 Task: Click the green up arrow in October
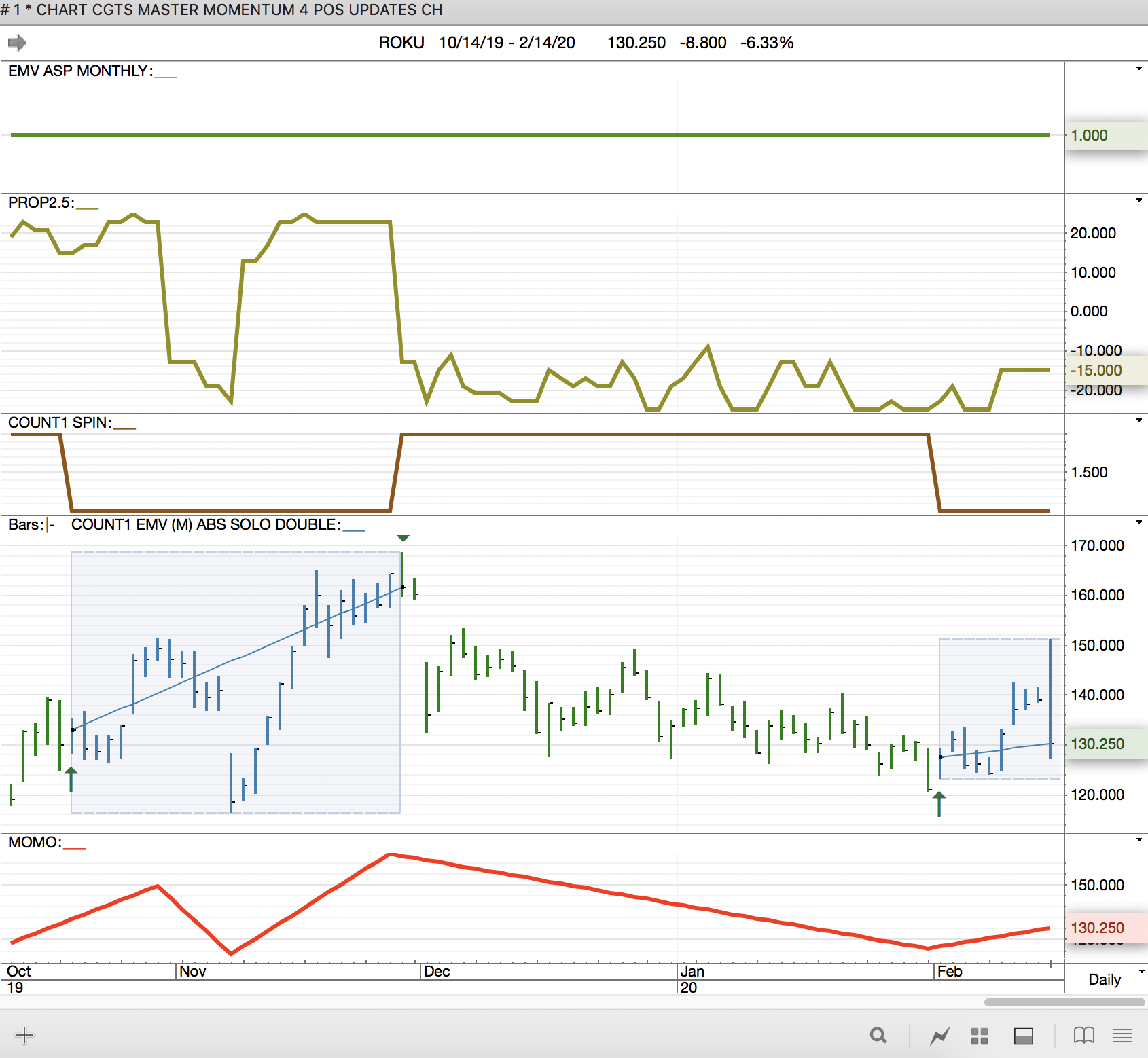(x=71, y=780)
